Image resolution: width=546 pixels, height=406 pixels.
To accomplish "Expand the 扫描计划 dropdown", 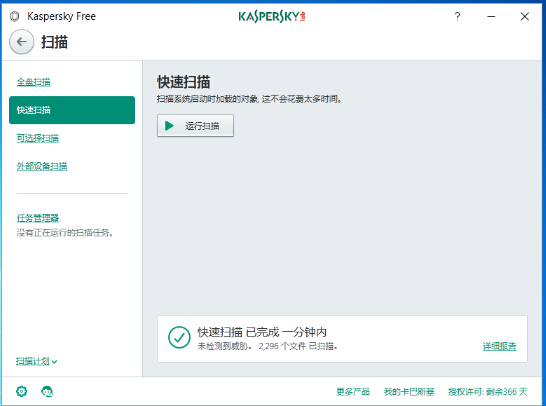I will tap(37, 361).
